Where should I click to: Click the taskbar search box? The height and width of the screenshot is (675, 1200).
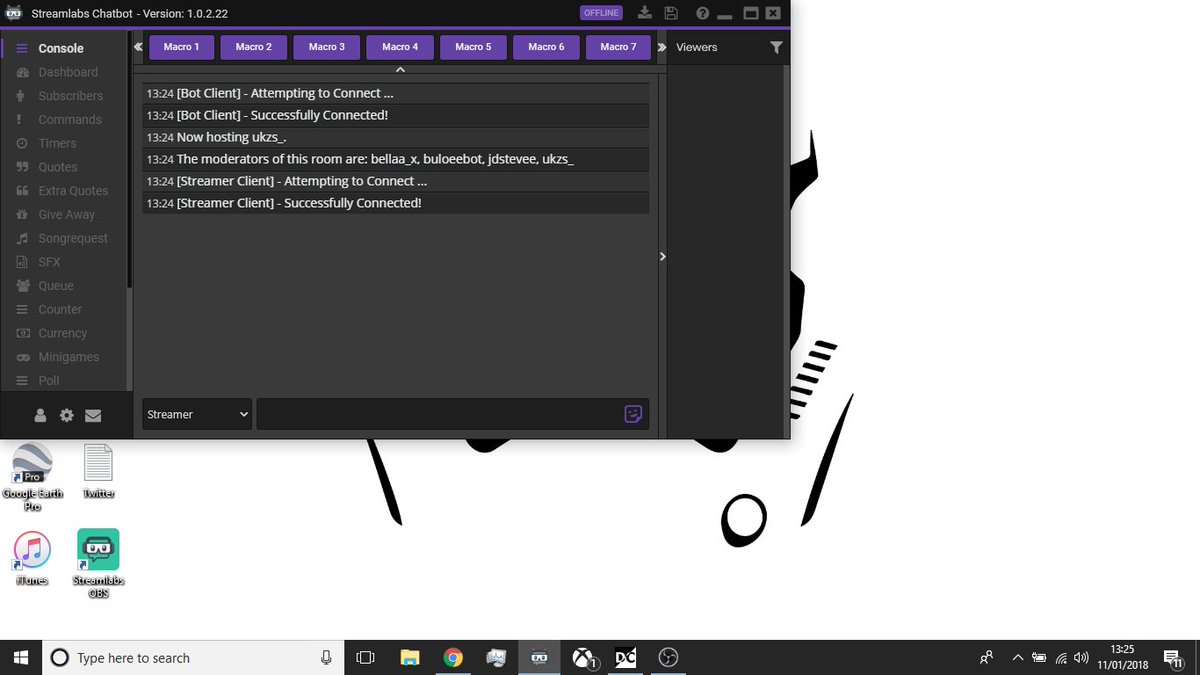click(194, 658)
